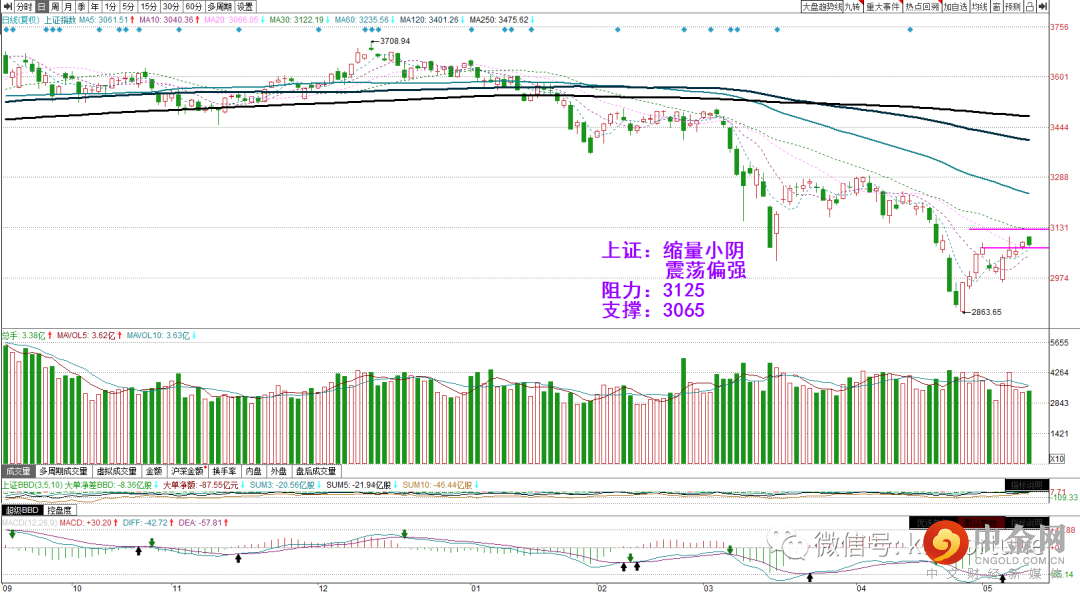
Task: Click the 3708.94 high price marker
Action: coord(395,41)
